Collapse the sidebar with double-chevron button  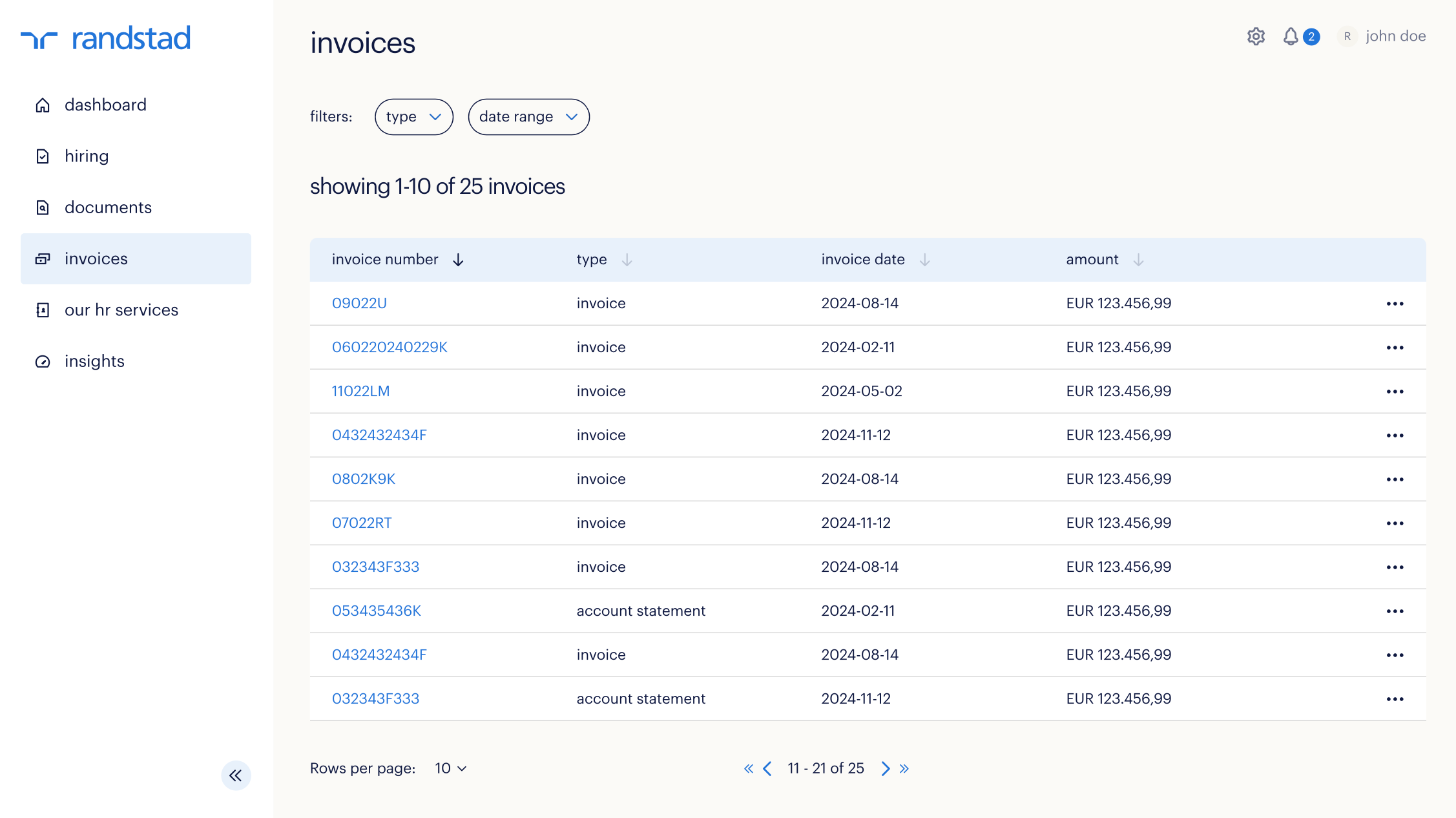click(236, 775)
